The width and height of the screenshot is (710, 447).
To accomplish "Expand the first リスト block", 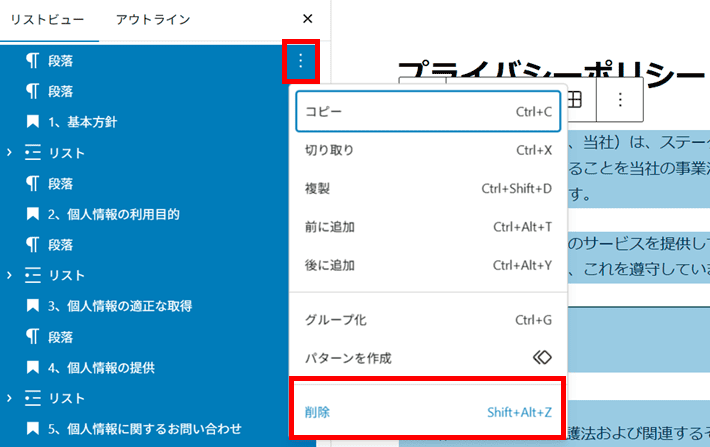I will point(9,153).
